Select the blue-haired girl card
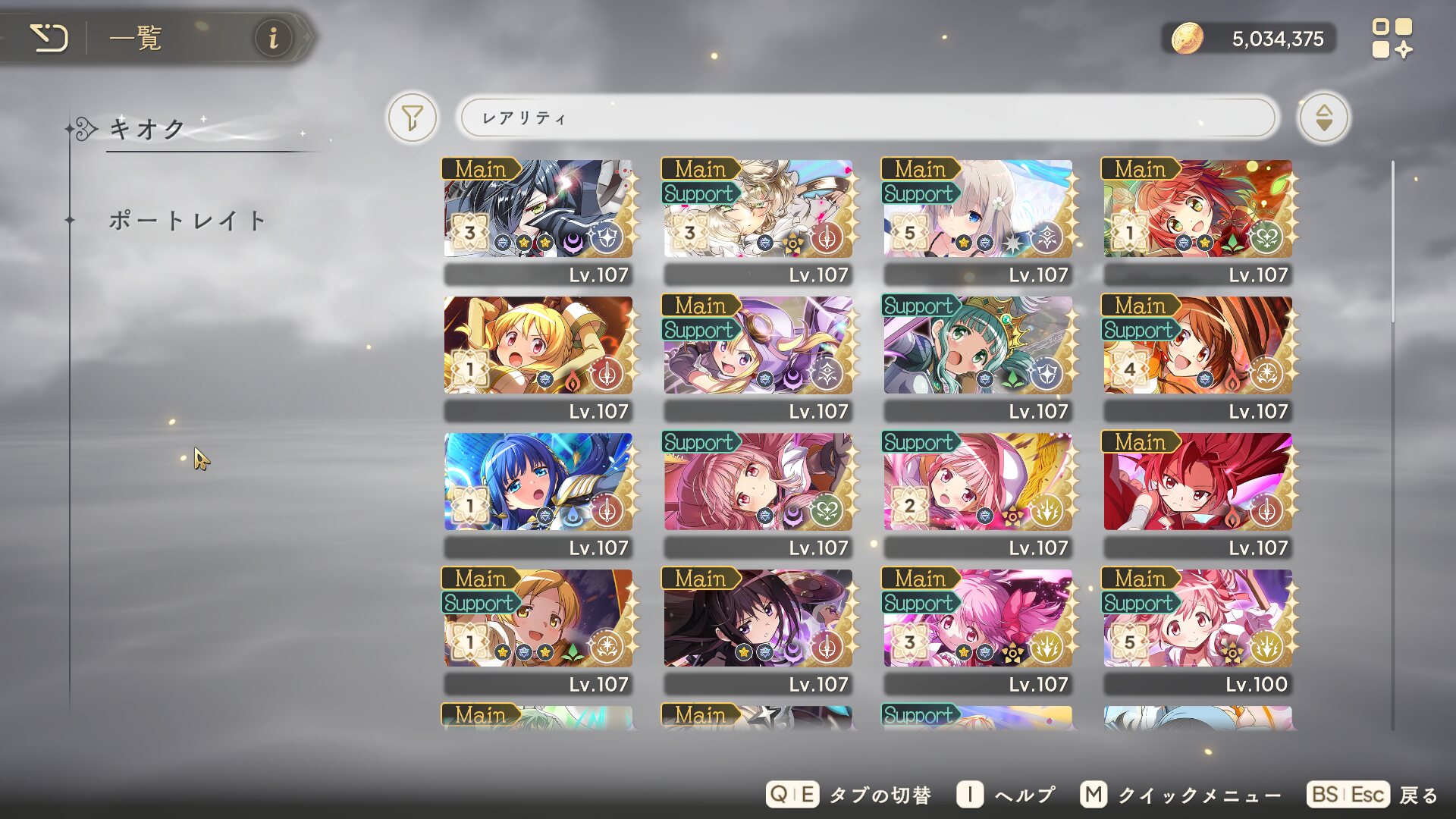The width and height of the screenshot is (1456, 819). (538, 495)
